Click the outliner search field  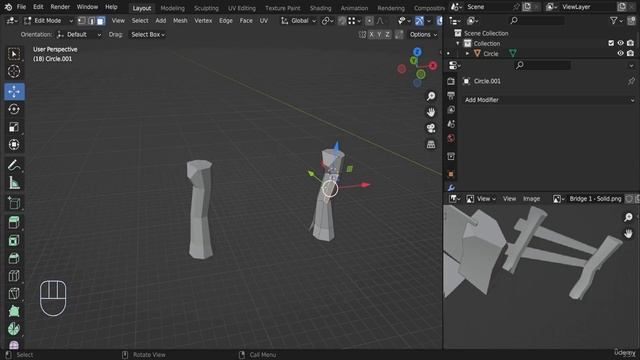click(x=537, y=20)
